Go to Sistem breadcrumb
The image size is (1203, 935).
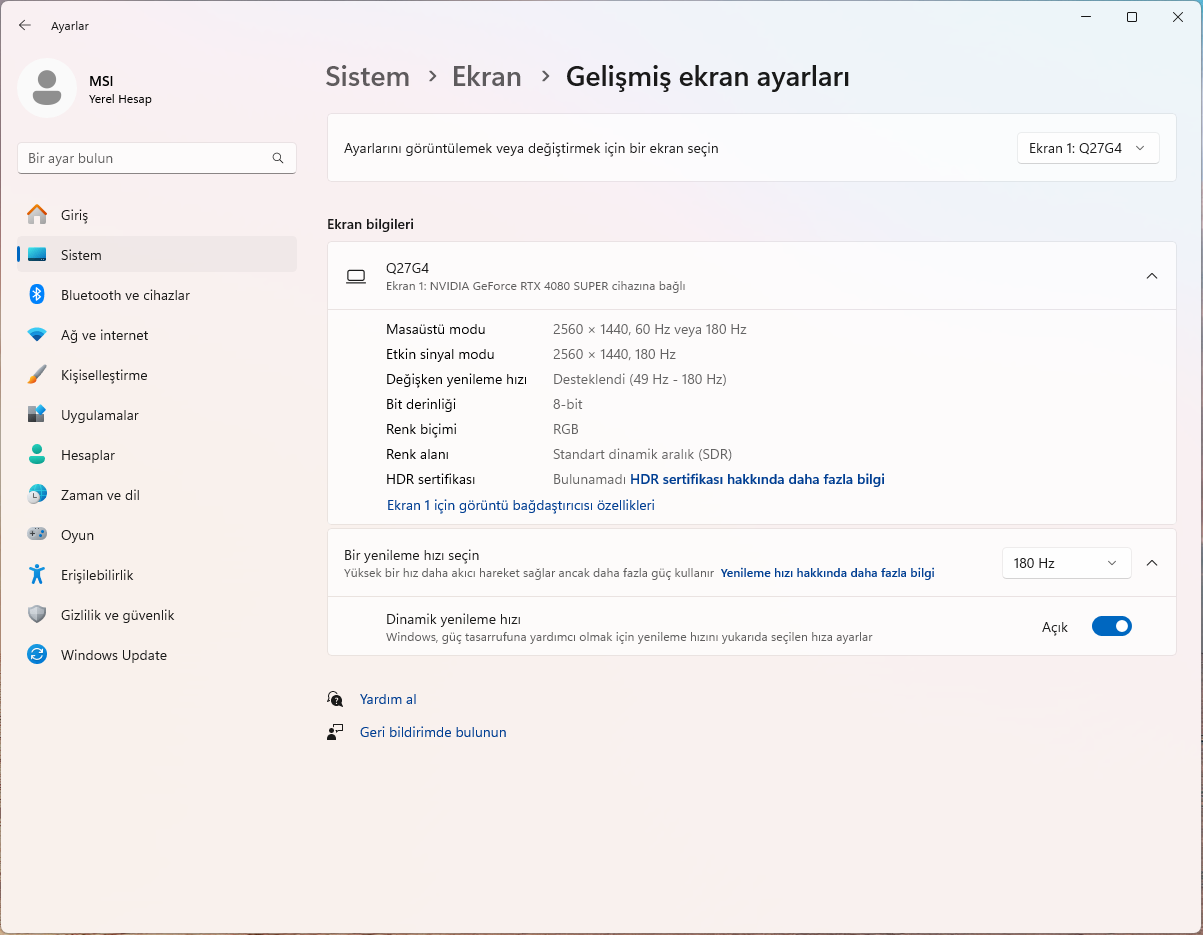[367, 77]
